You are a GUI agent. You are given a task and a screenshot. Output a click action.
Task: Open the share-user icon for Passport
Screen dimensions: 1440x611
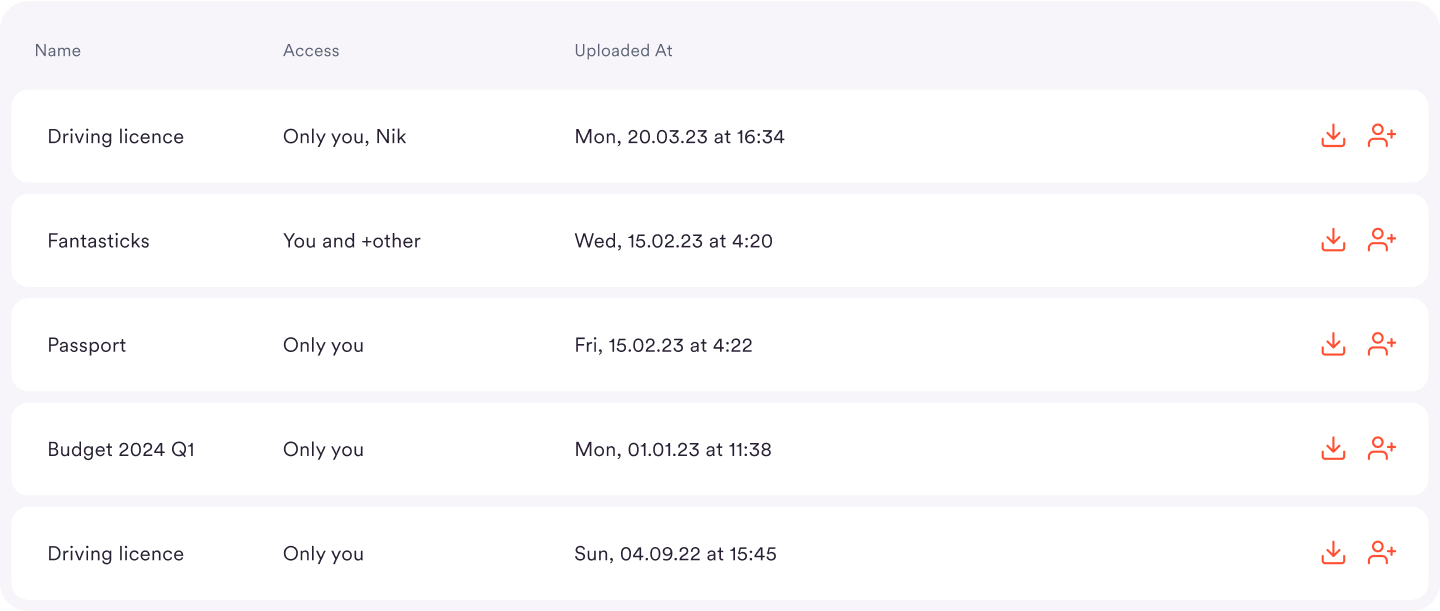(1382, 345)
